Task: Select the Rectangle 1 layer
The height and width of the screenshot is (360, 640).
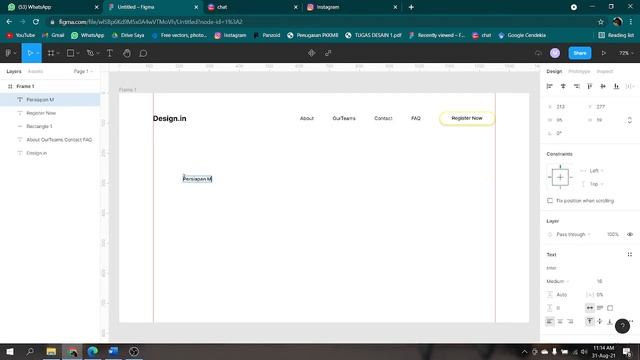Action: tap(50, 126)
